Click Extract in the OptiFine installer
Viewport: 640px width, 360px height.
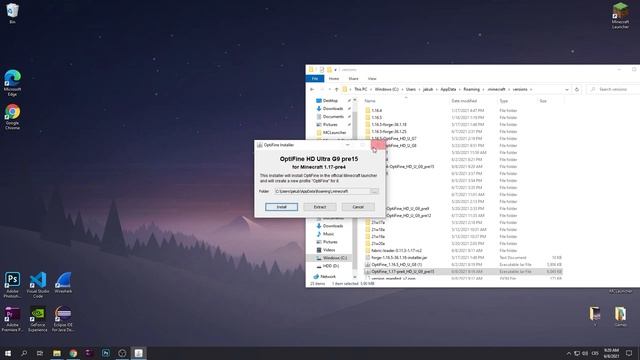click(x=320, y=207)
